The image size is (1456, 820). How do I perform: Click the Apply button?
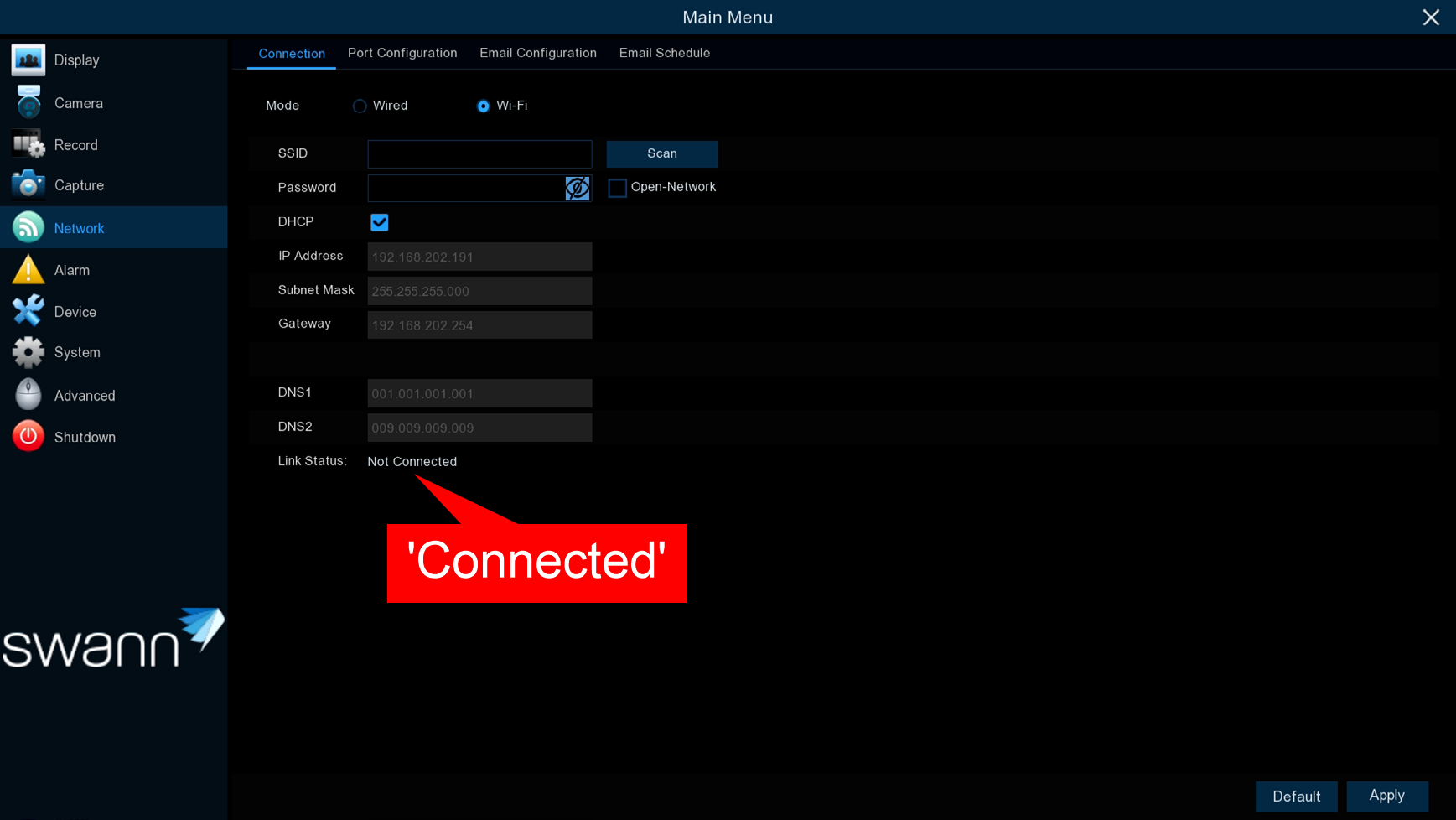tap(1386, 796)
